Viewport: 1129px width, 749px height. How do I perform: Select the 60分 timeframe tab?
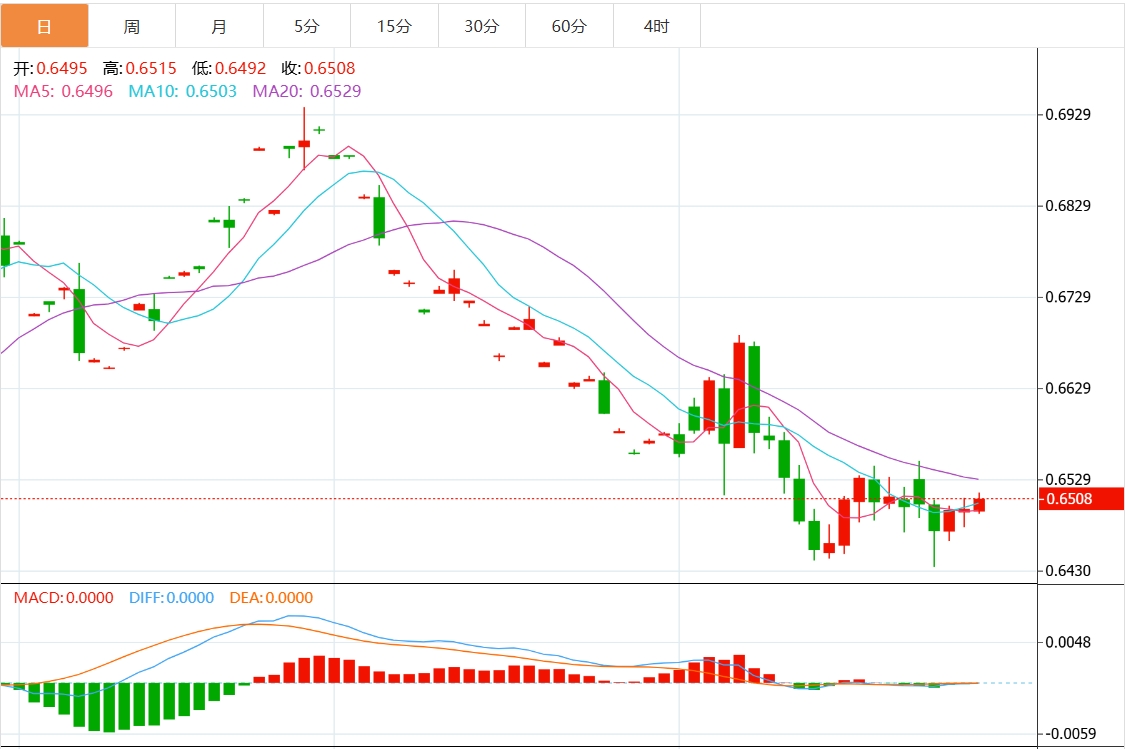[x=570, y=26]
